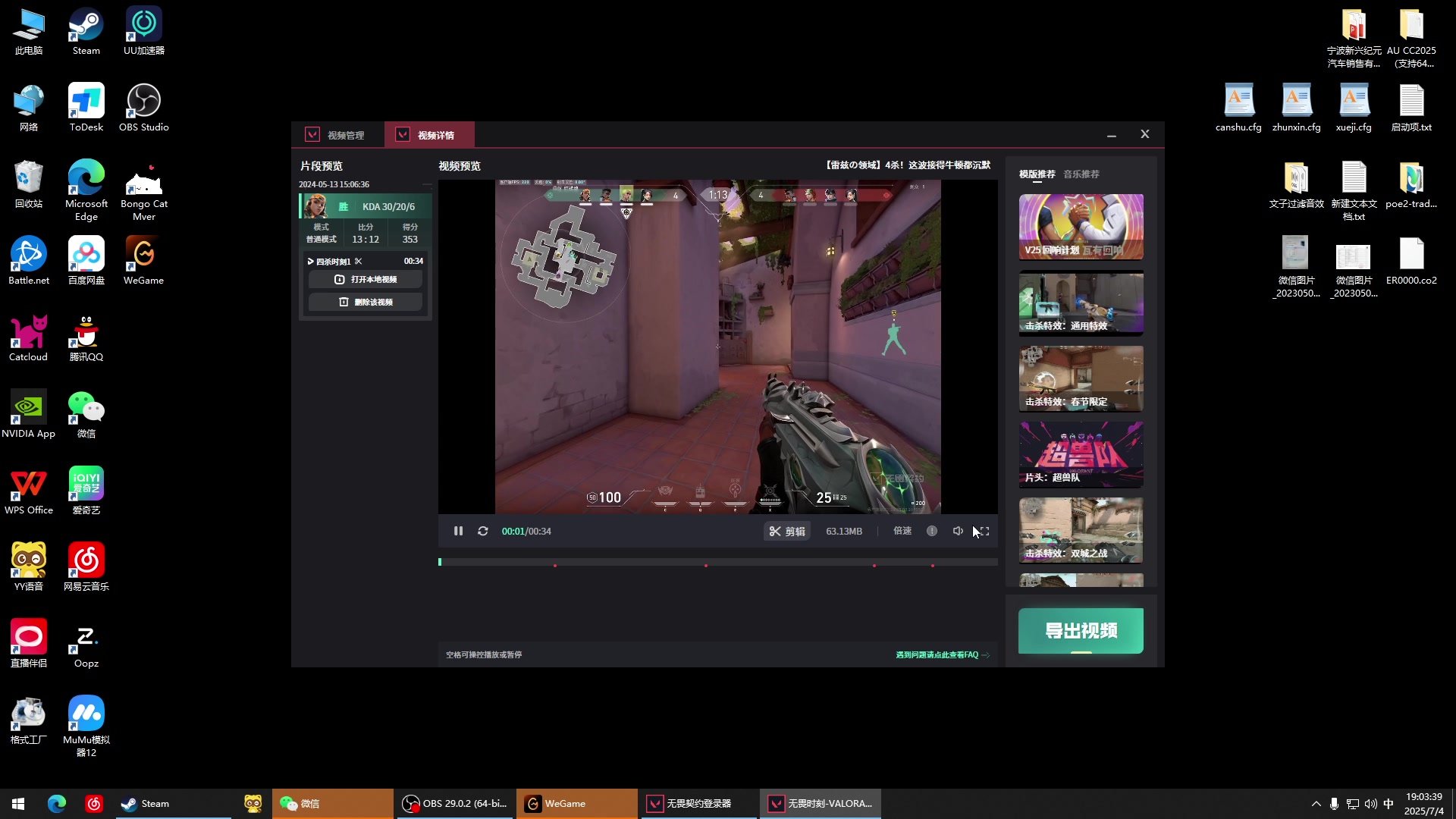The height and width of the screenshot is (819, 1456).
Task: Toggle the 中 input method indicator
Action: [x=1389, y=804]
